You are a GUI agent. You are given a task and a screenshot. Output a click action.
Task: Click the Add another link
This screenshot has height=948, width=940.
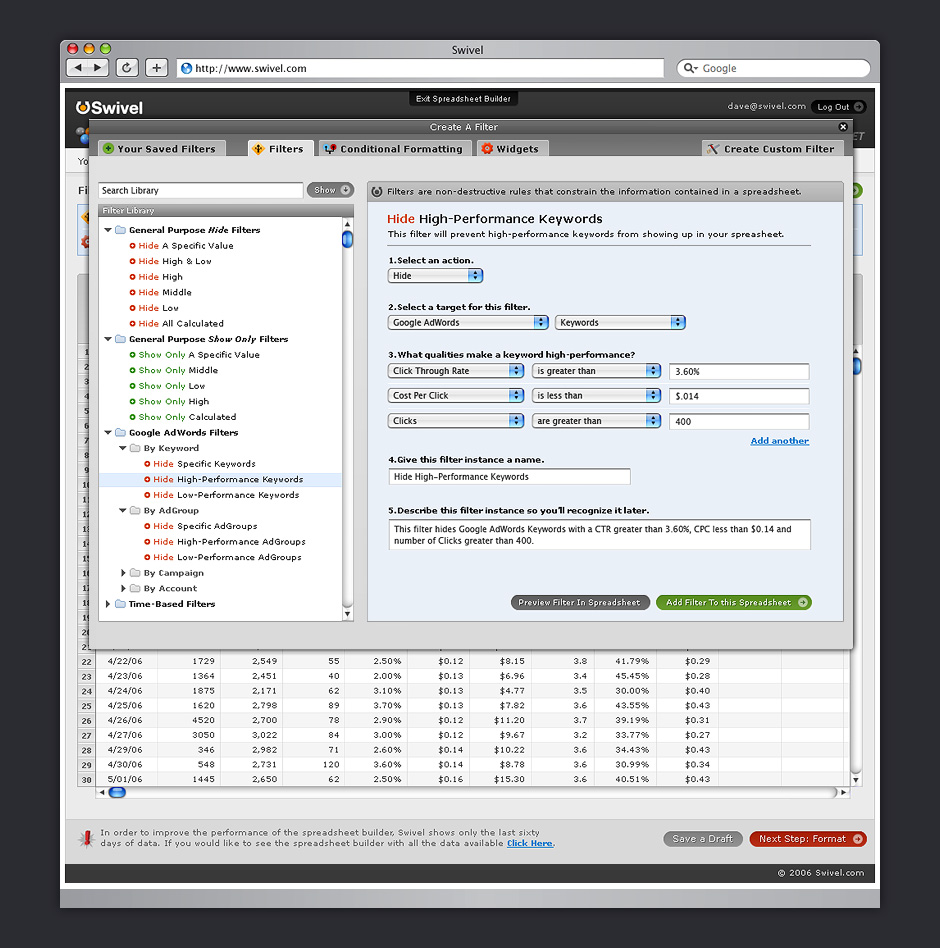coord(779,441)
